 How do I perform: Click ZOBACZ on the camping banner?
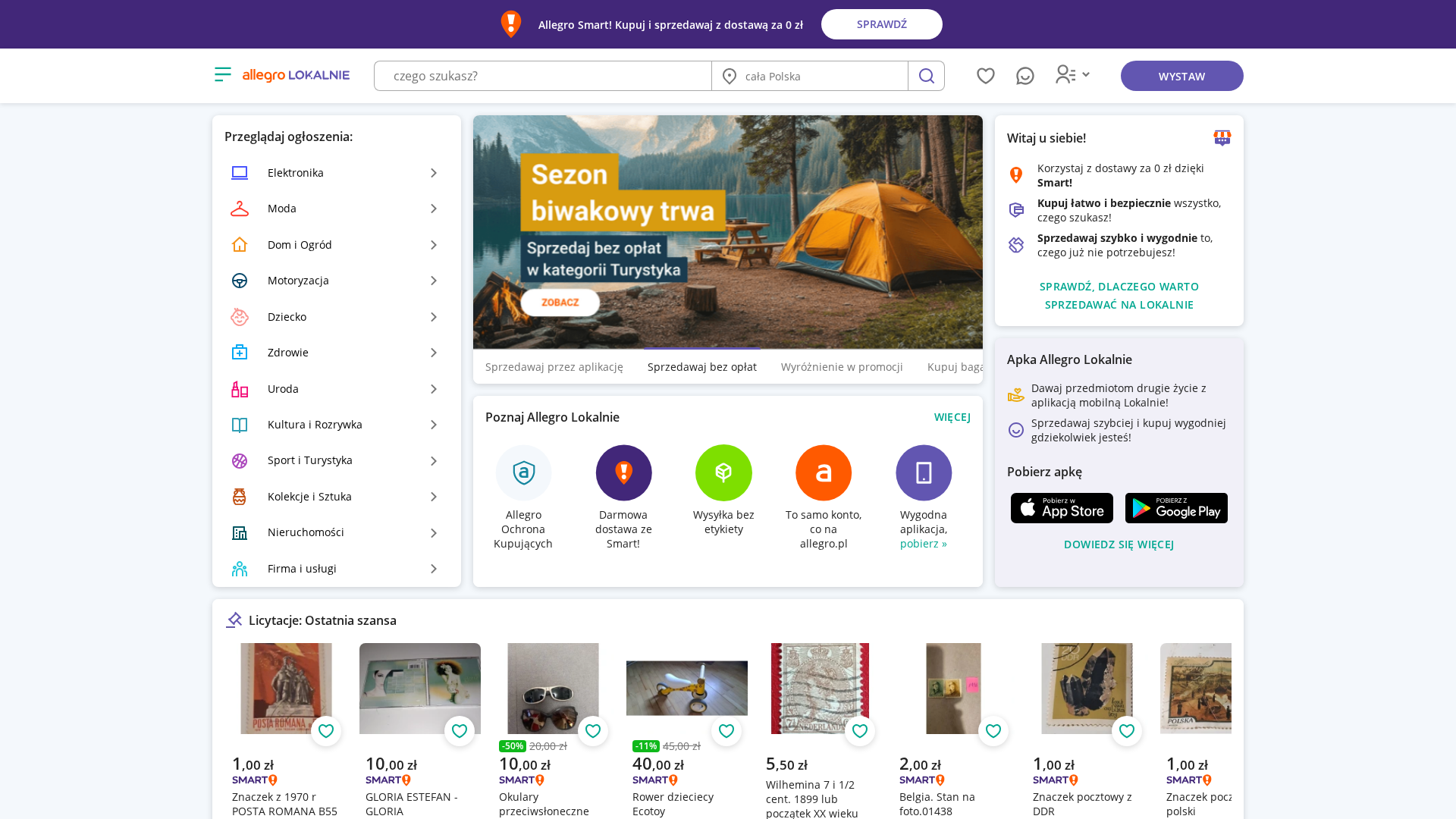click(560, 303)
